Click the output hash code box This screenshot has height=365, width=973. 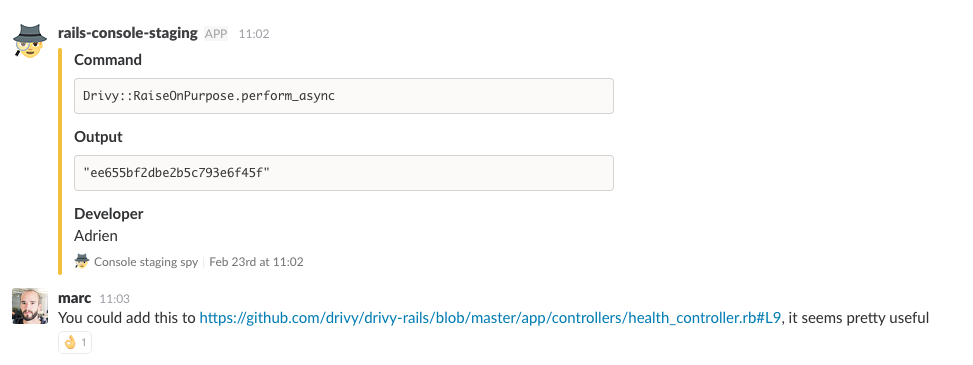[x=344, y=173]
